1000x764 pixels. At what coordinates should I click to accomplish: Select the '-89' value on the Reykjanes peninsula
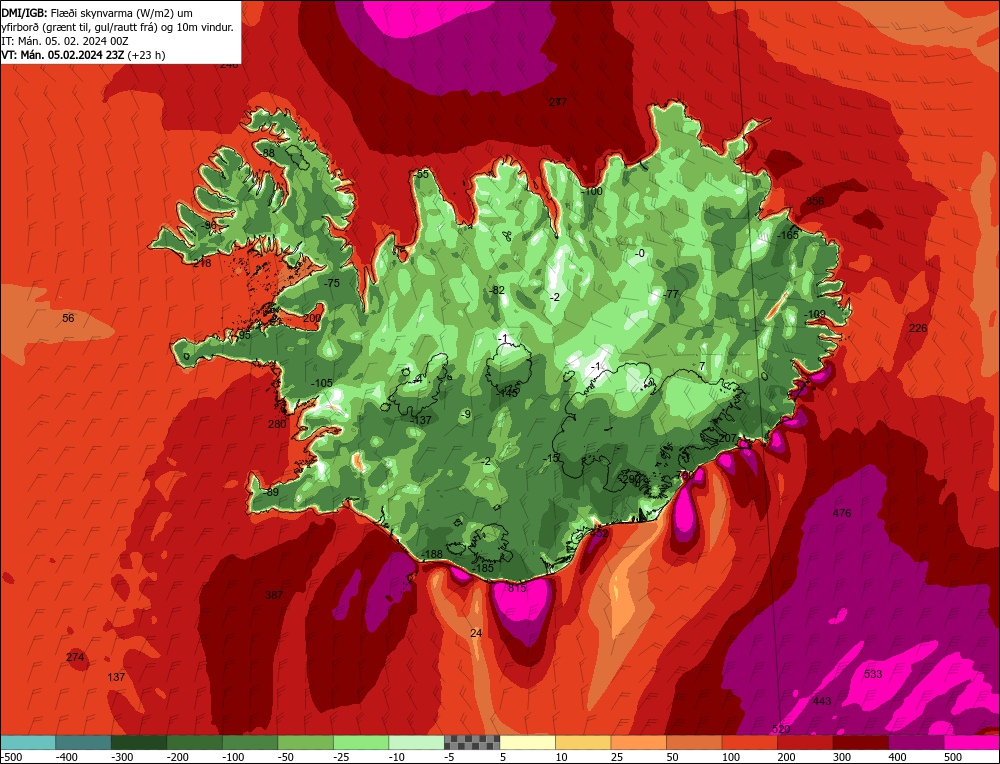point(271,492)
